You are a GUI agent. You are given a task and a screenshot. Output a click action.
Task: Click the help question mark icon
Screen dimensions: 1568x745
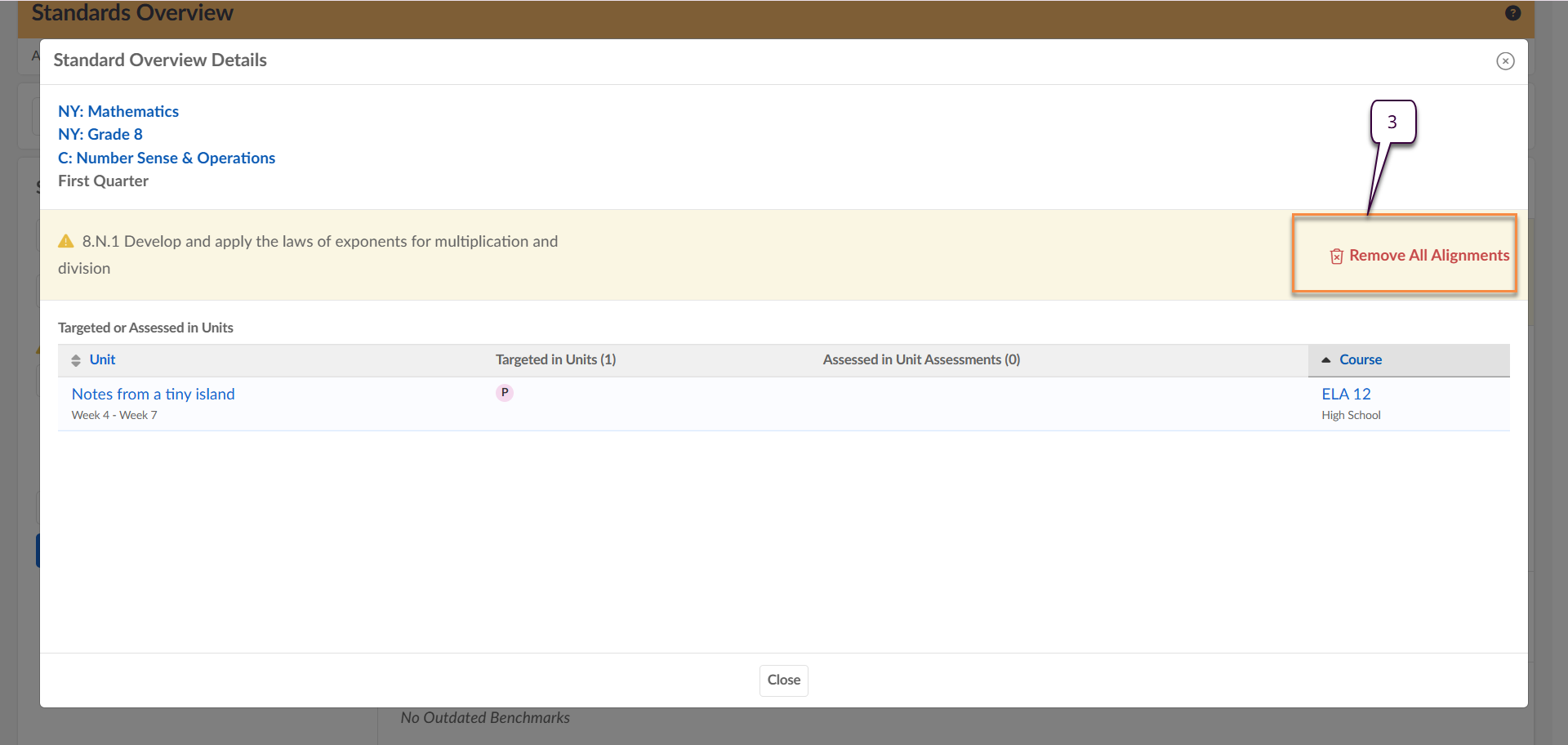(1512, 13)
